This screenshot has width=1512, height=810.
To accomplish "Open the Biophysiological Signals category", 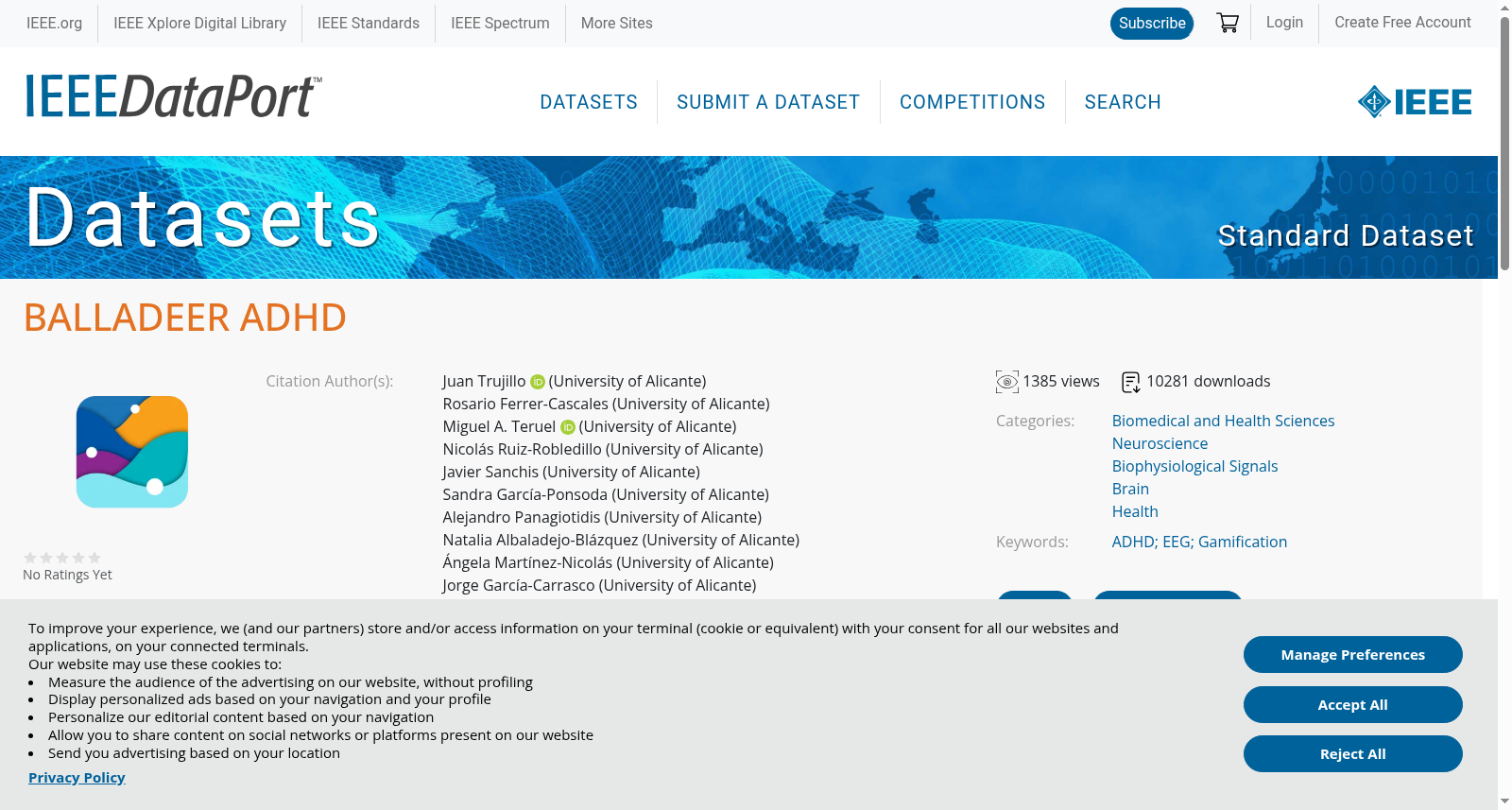I will (1194, 466).
